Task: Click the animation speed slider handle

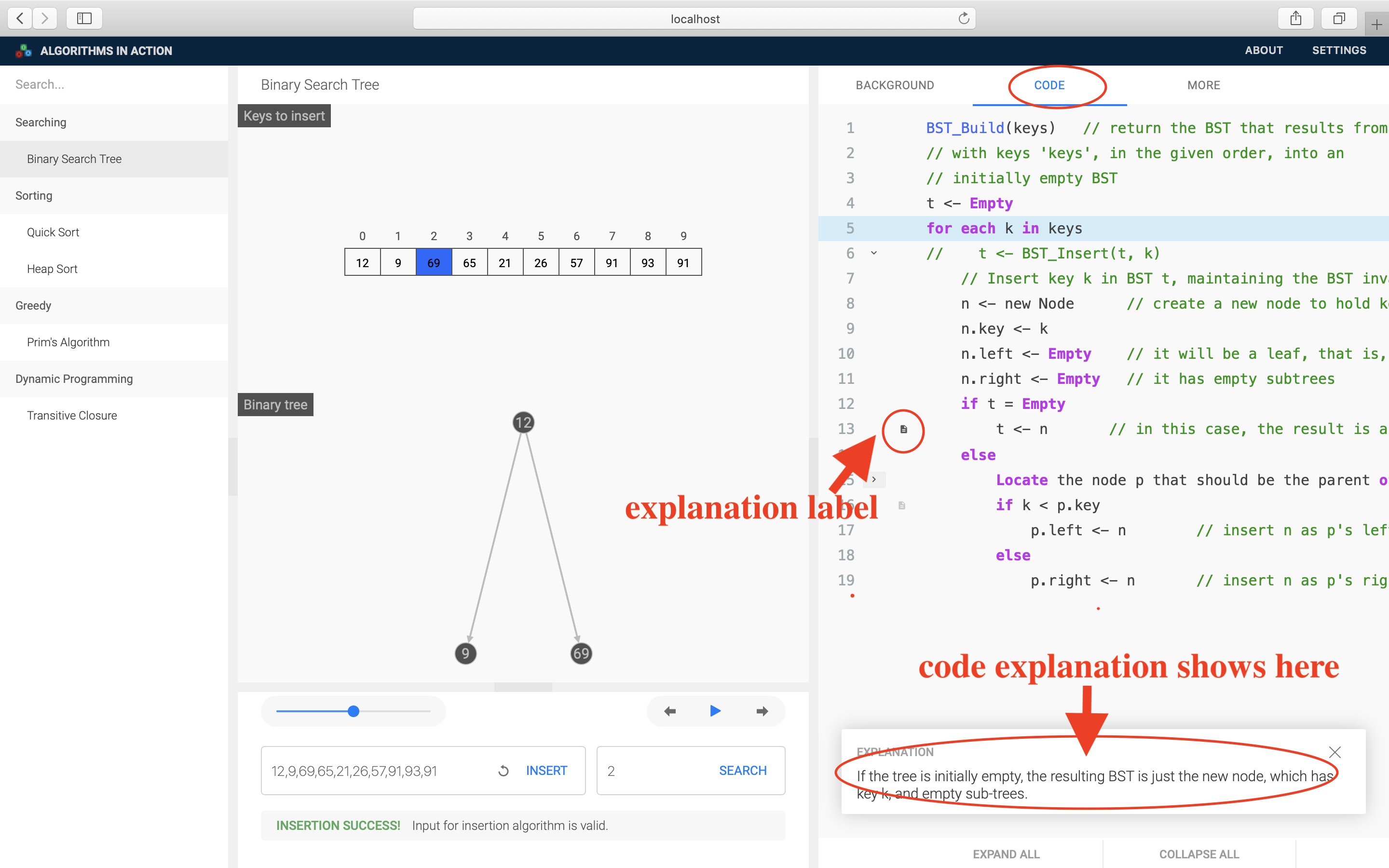Action: tap(354, 711)
